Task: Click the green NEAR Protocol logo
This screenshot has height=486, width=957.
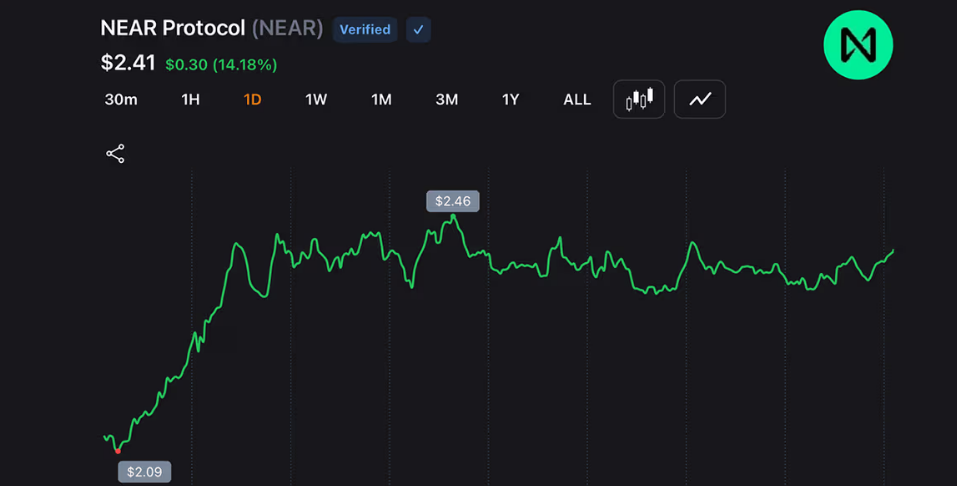Action: 858,45
